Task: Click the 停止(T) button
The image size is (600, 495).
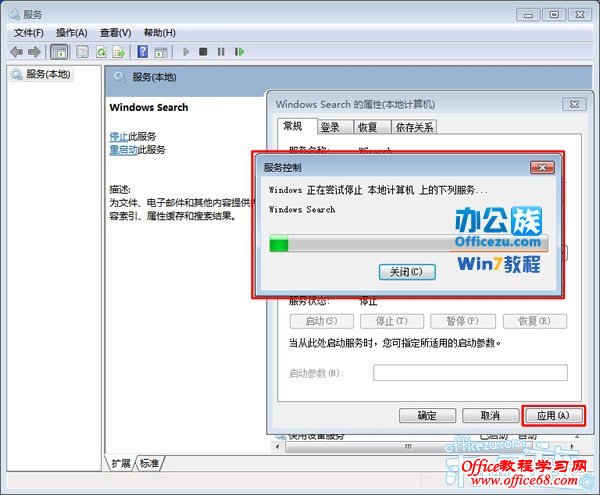Action: 392,321
